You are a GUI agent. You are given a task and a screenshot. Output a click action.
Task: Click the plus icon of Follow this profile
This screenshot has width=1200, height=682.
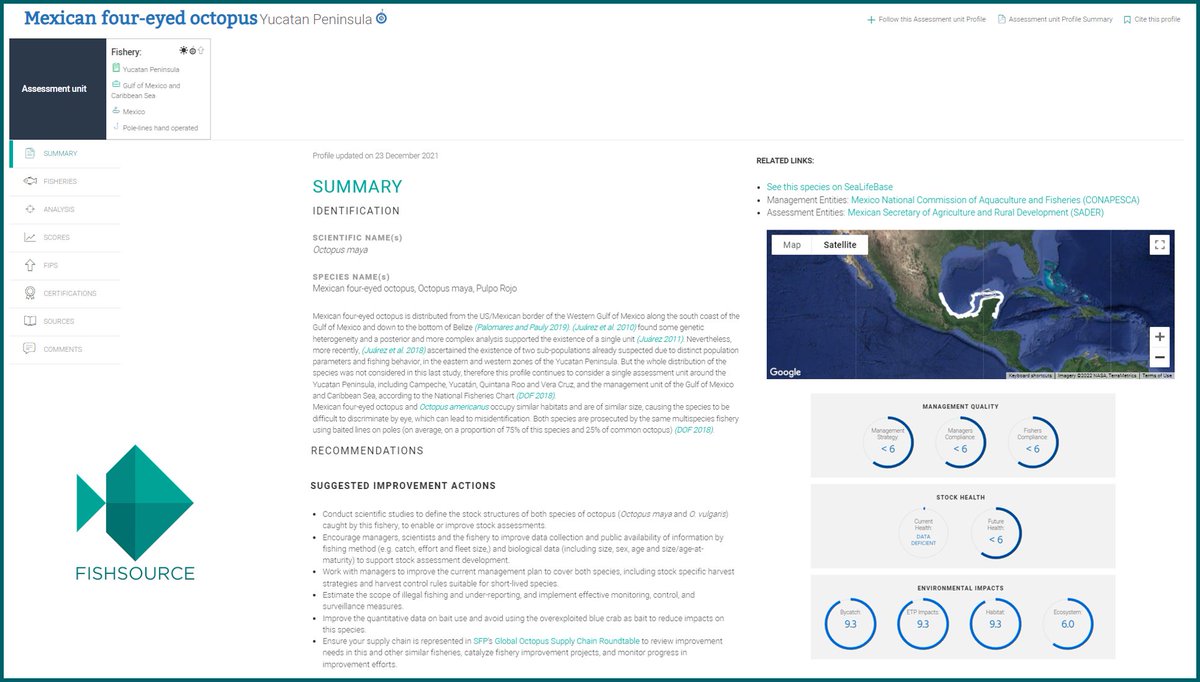(x=871, y=19)
